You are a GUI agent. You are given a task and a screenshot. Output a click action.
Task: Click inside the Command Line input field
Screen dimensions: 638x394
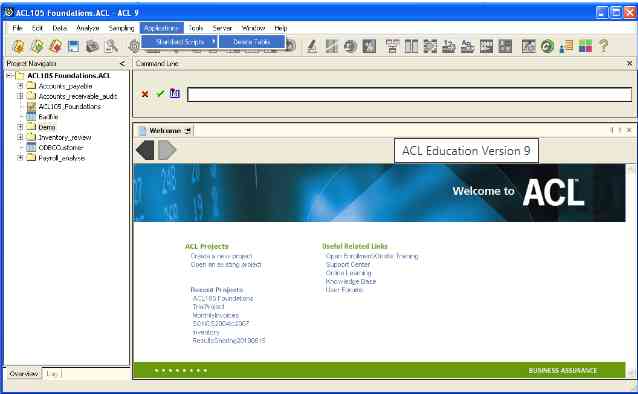coord(409,95)
